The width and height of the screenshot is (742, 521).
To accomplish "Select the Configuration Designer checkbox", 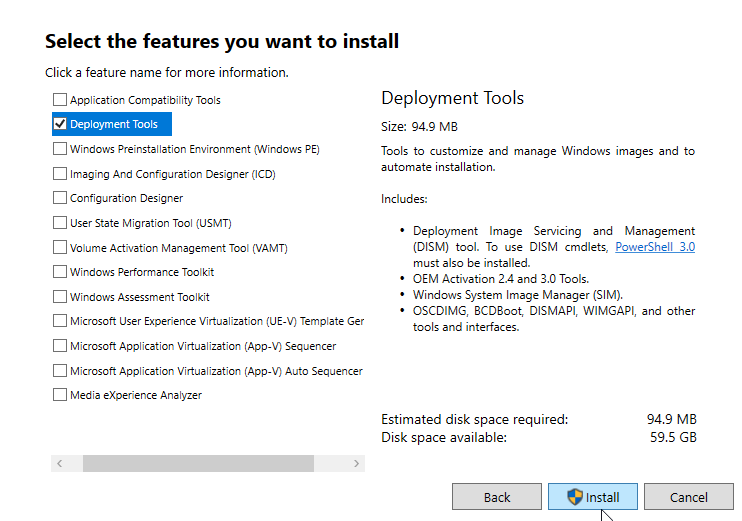I will [x=60, y=198].
